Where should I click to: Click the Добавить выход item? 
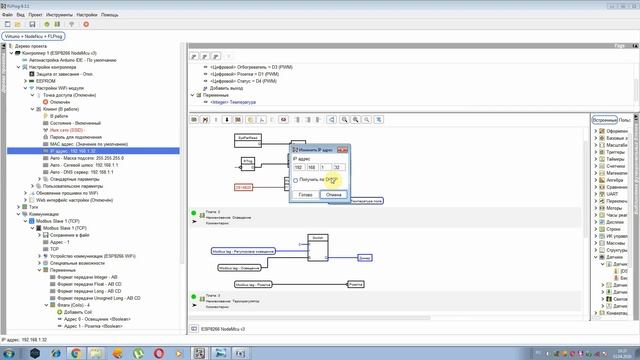226,88
